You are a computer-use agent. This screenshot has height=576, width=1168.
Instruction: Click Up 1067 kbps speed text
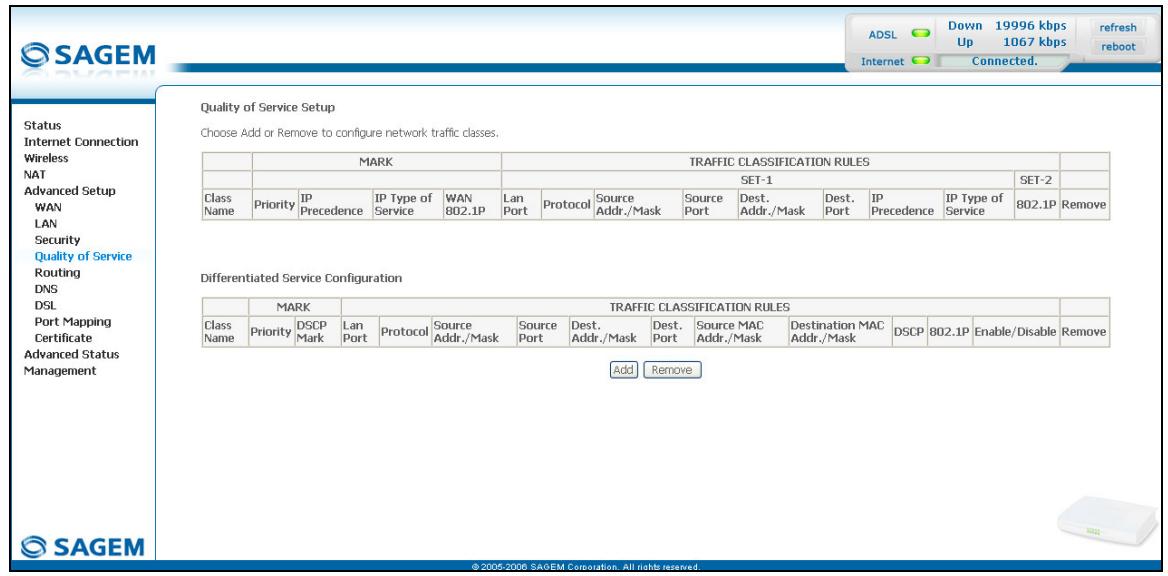1012,42
